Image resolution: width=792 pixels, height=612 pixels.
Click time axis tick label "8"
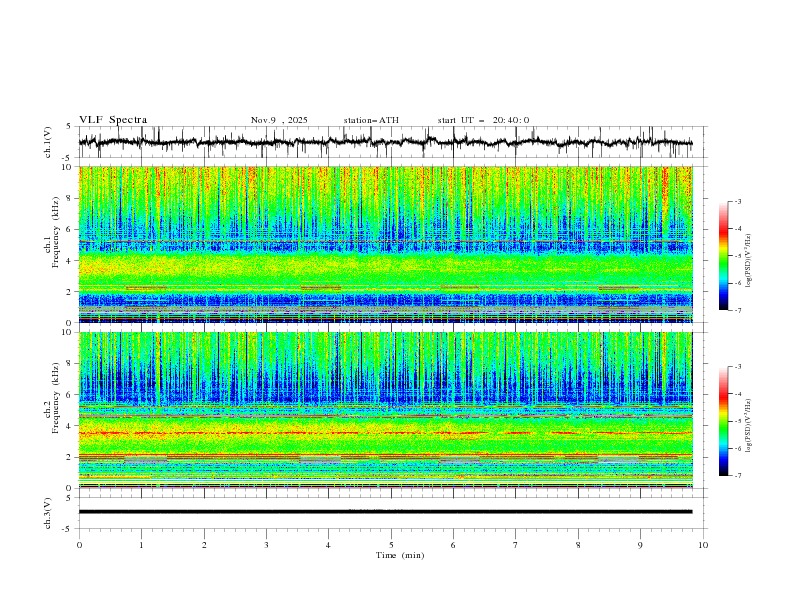578,545
